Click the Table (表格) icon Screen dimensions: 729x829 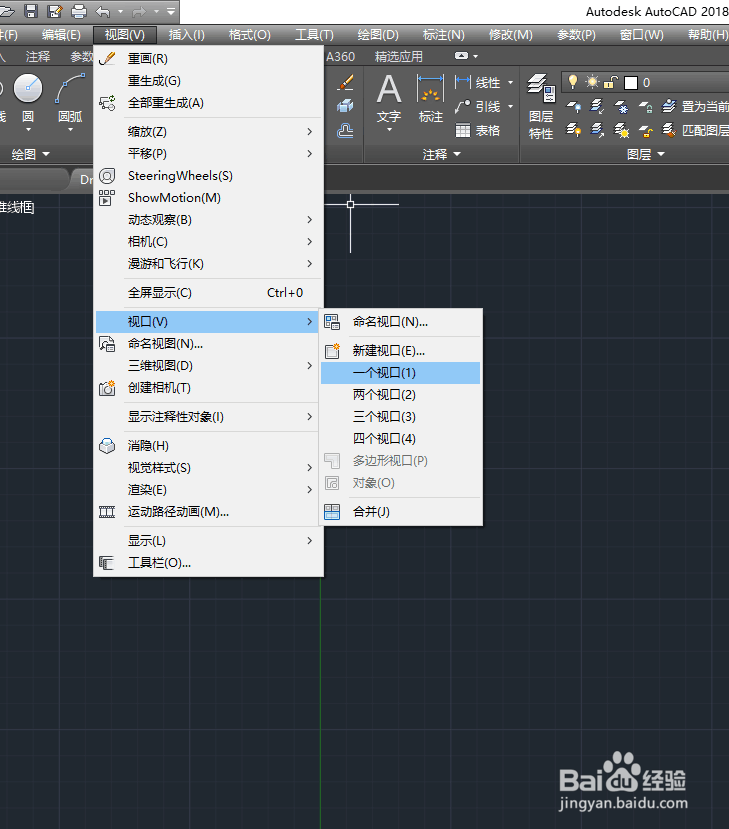click(x=463, y=130)
